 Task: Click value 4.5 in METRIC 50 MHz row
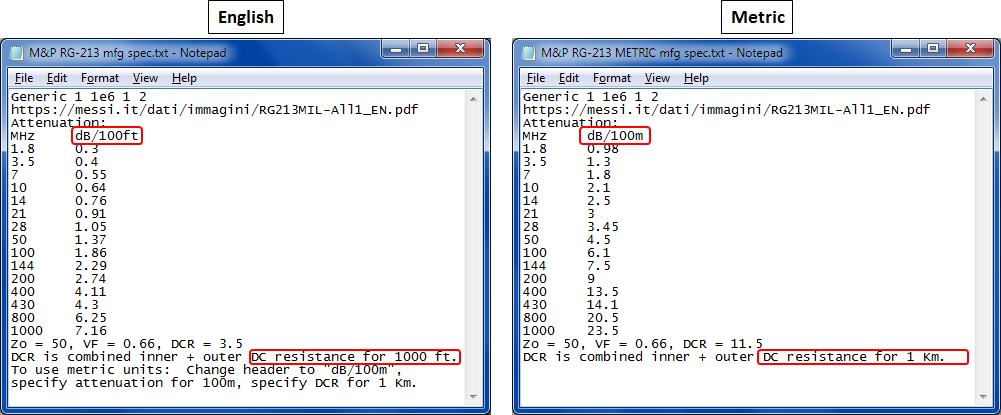click(x=598, y=240)
